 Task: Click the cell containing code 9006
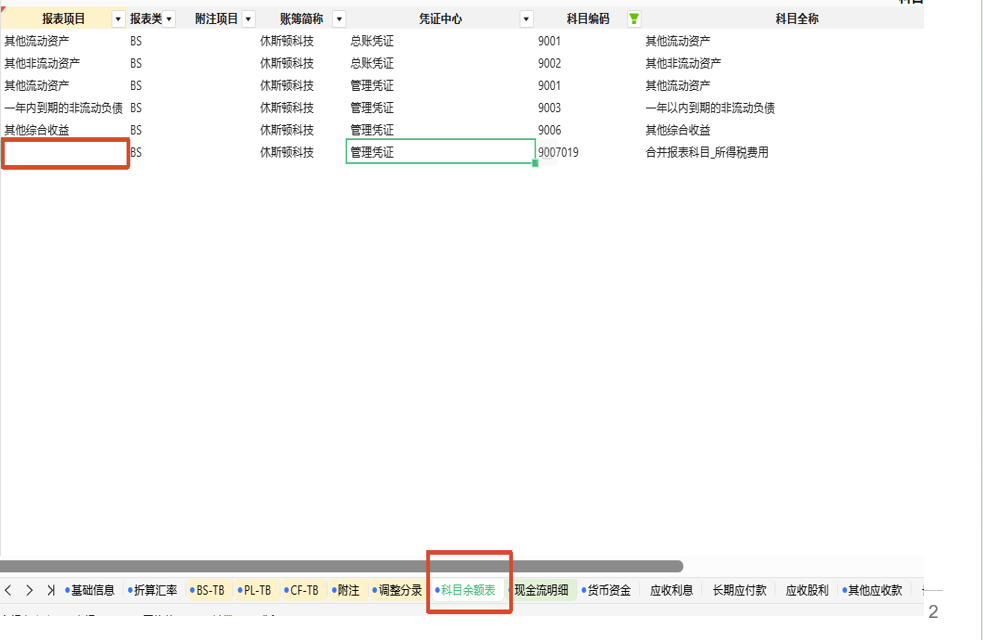[x=549, y=130]
